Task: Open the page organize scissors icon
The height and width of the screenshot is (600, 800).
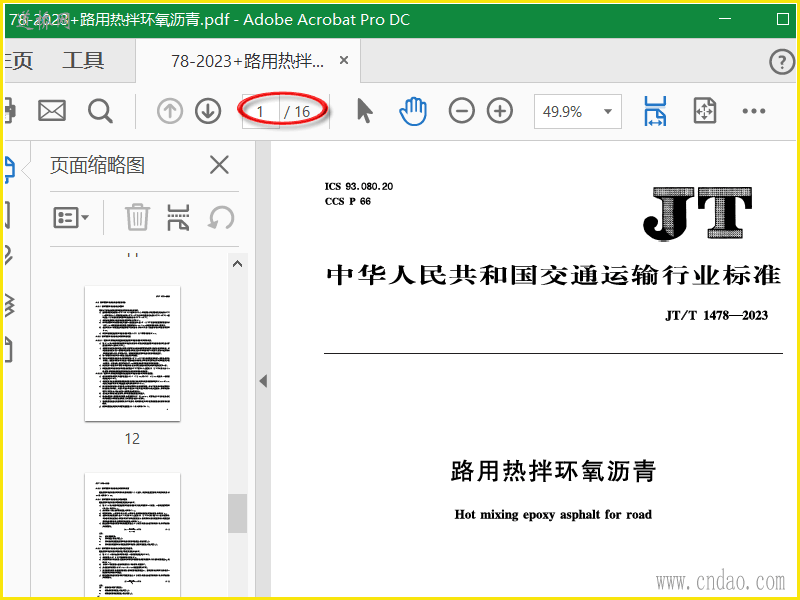Action: (179, 218)
